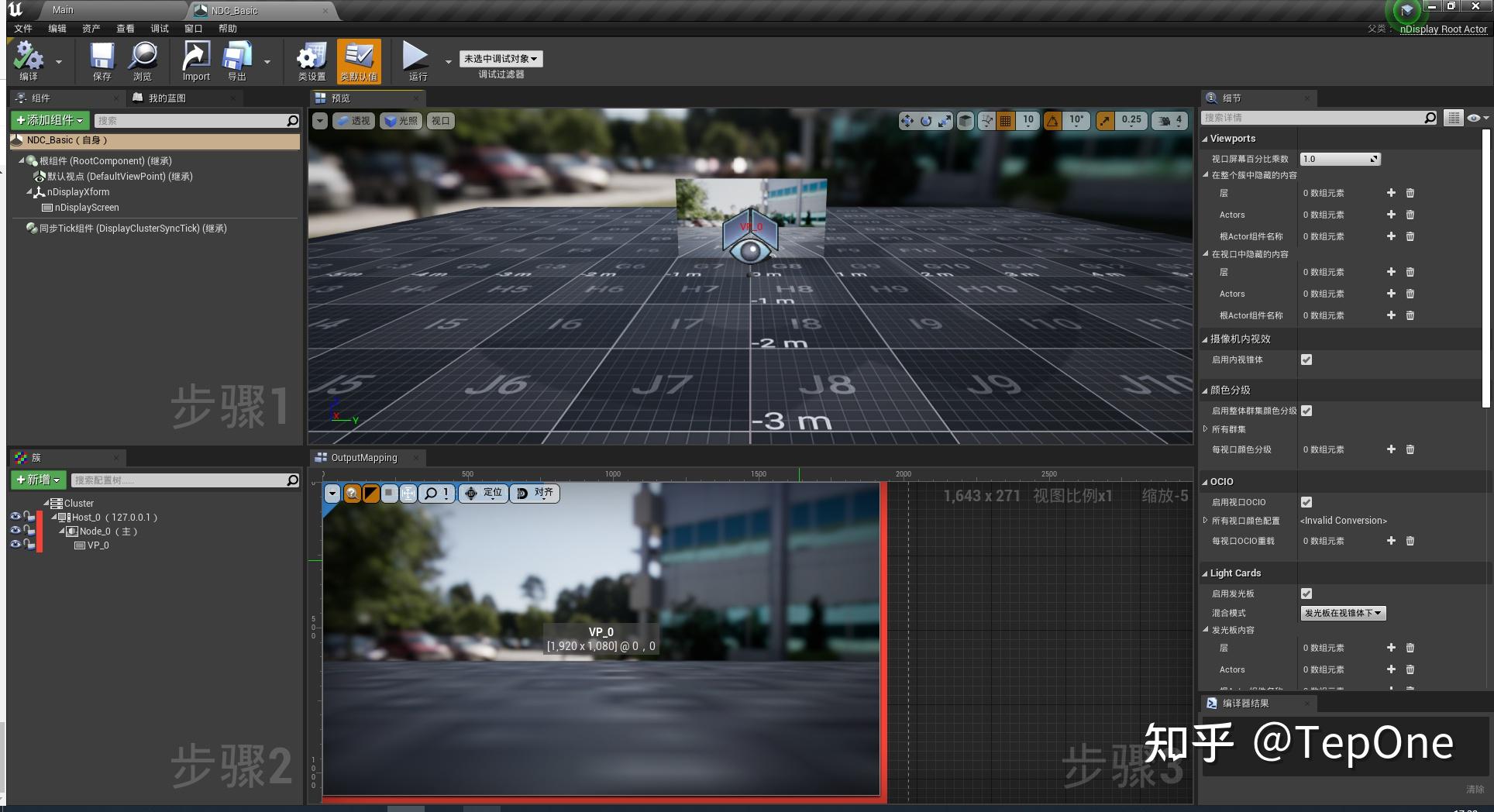Select 类默认值 (Class Defaults) in the toolbar
The width and height of the screenshot is (1494, 812).
coord(359,60)
